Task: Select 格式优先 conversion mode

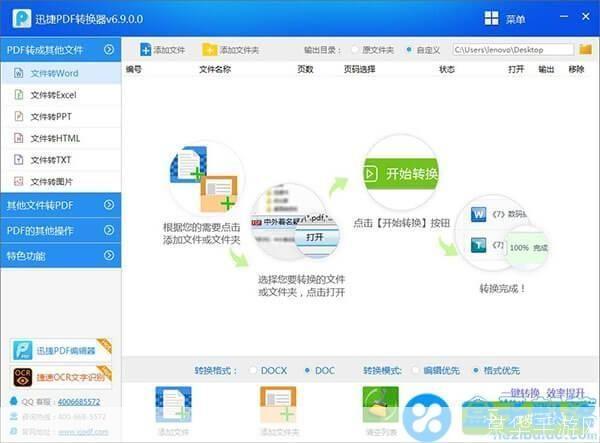Action: (476, 370)
